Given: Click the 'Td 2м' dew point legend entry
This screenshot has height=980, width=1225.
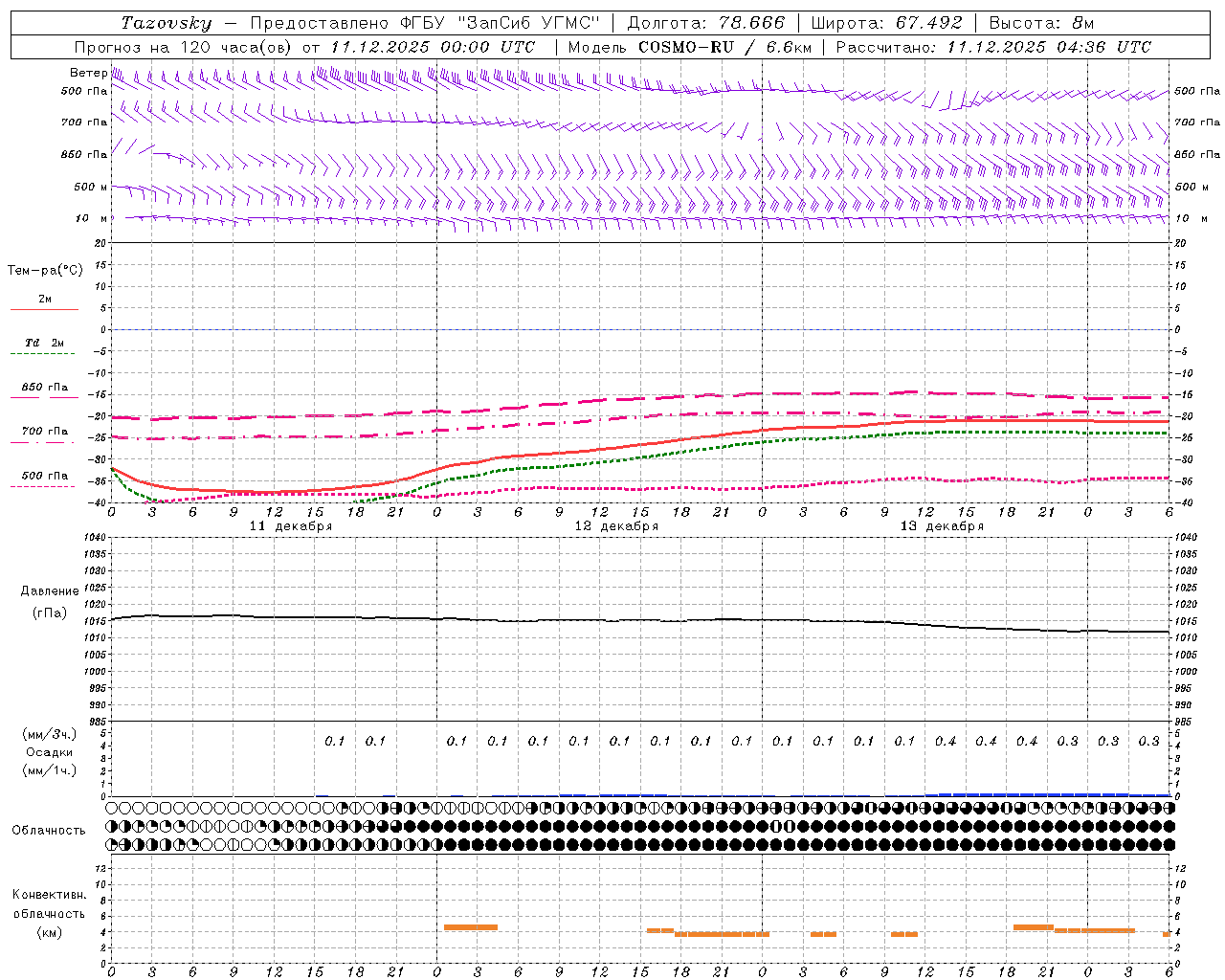Looking at the screenshot, I should coord(45,343).
